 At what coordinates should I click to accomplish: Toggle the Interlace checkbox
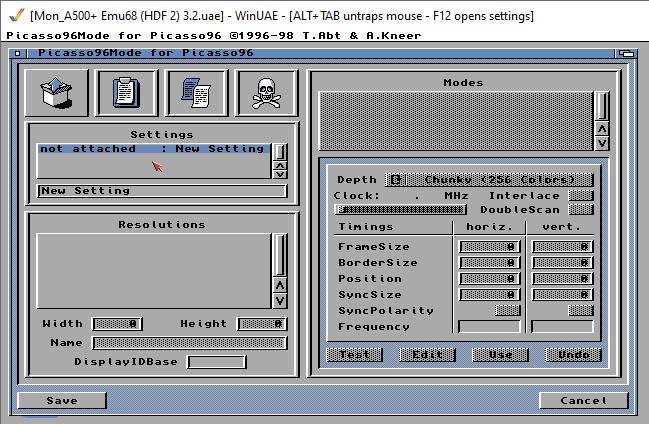coord(580,196)
